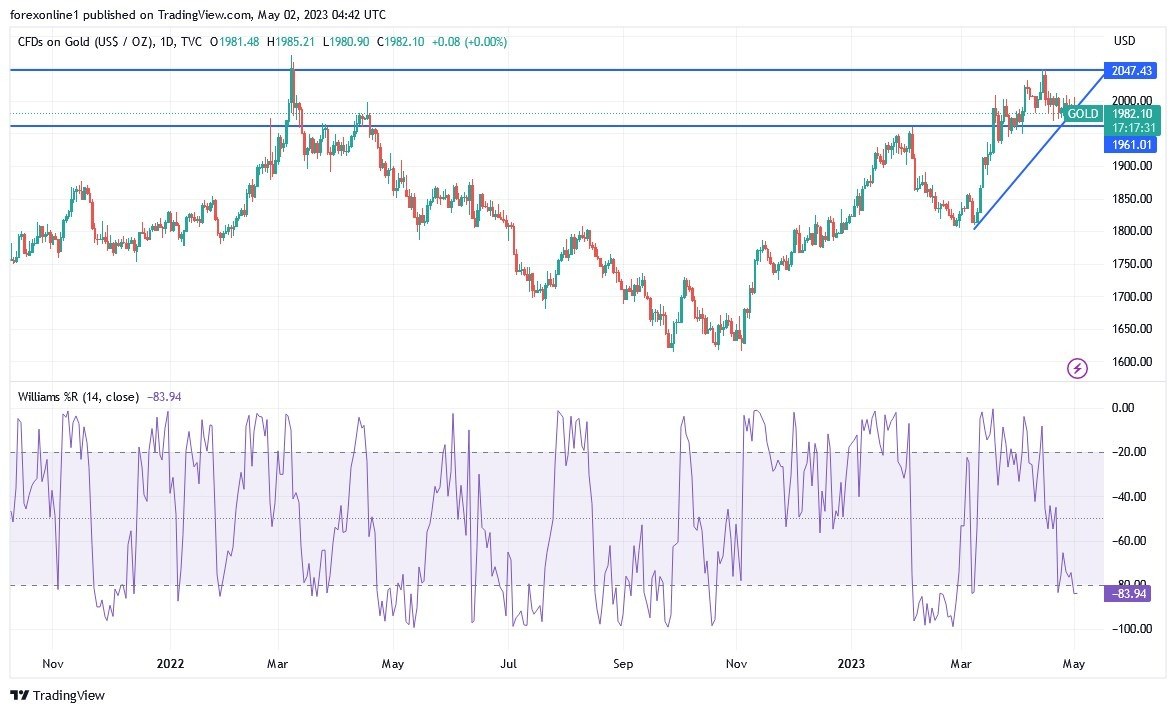Click the blue 2047.43 resistance price label

click(x=1131, y=71)
